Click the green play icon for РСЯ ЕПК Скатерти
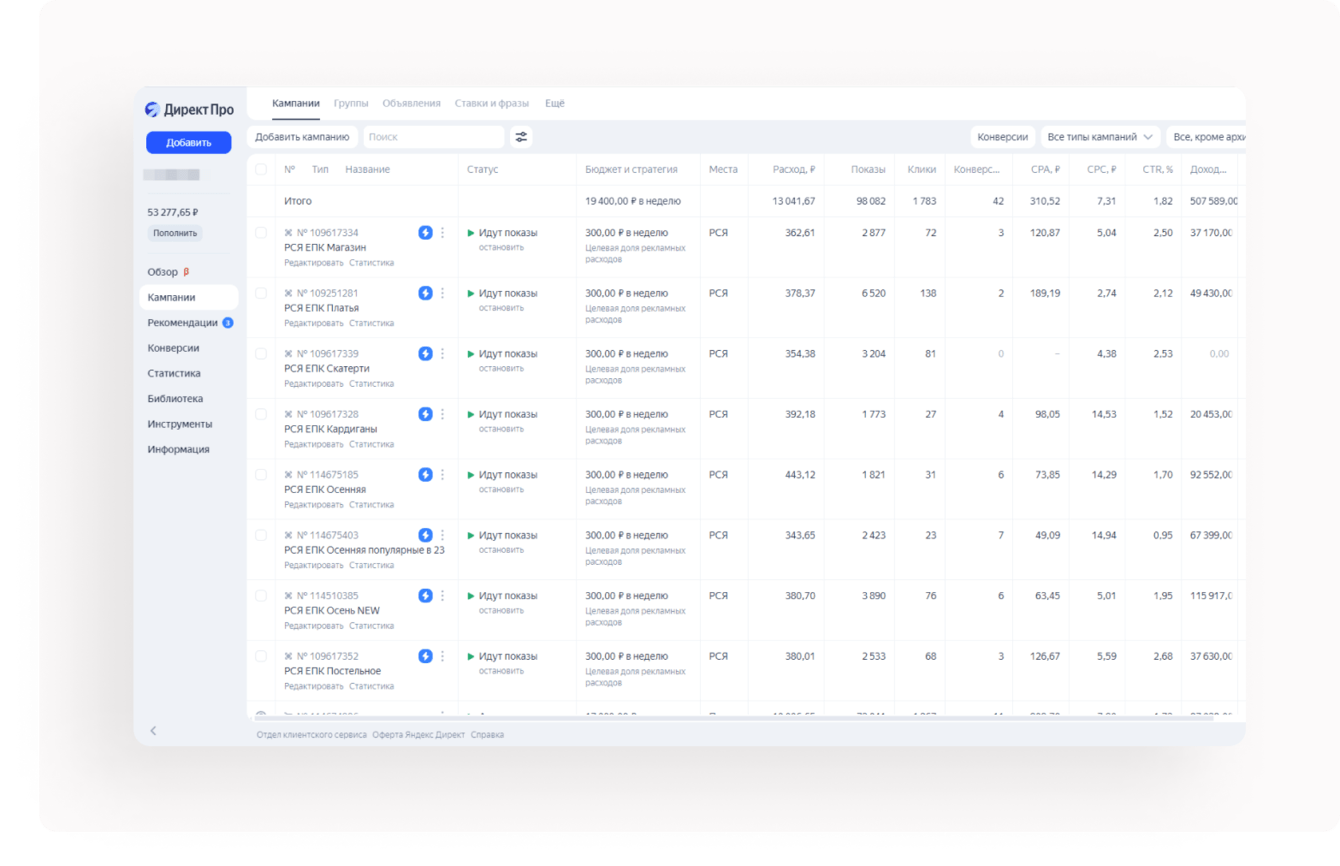Viewport: 1340px width, 866px height. (471, 354)
